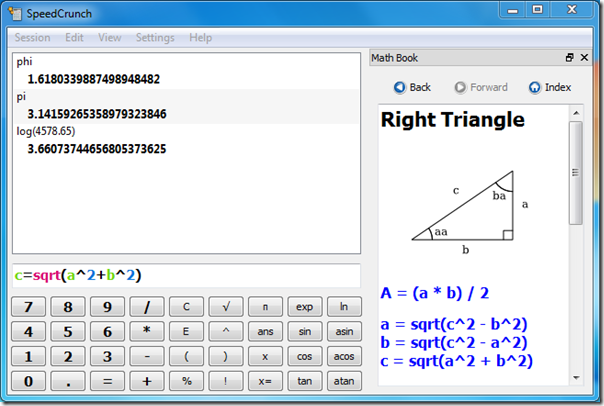Select the log(4578.65) expression in history
Image resolution: width=604 pixels, height=406 pixels.
coord(46,131)
